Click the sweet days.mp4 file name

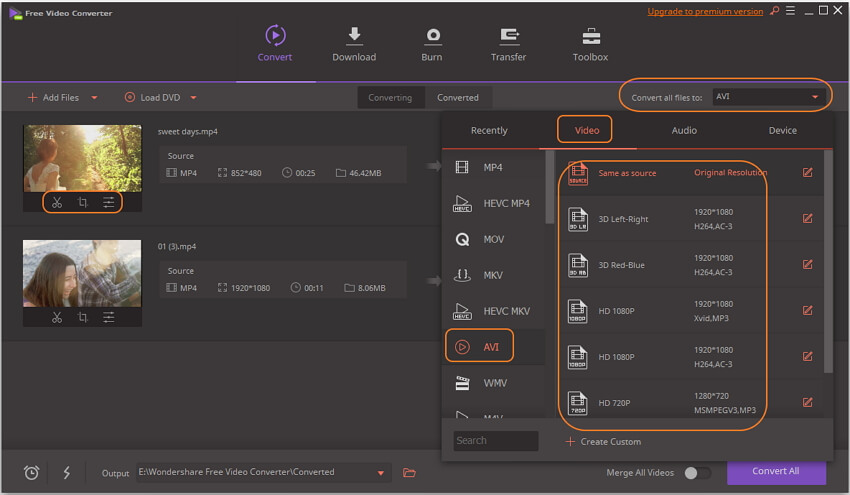pyautogui.click(x=188, y=132)
